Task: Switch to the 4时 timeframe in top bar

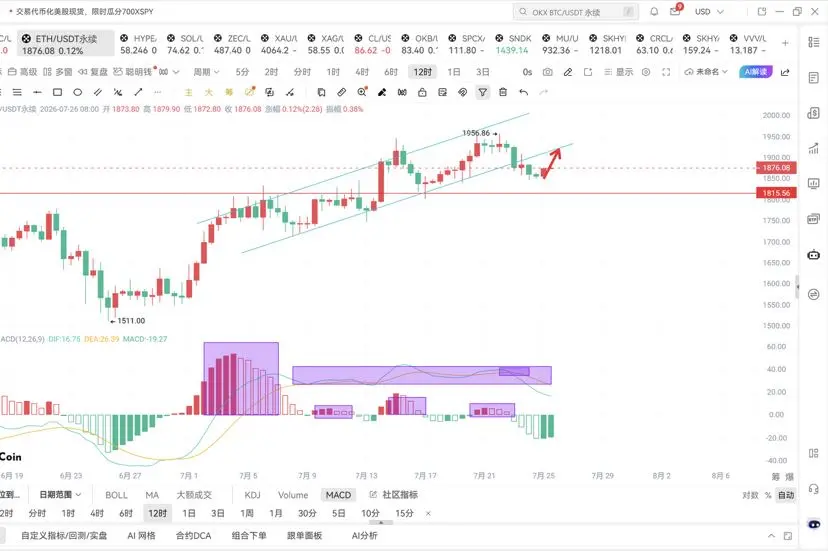Action: tap(362, 72)
